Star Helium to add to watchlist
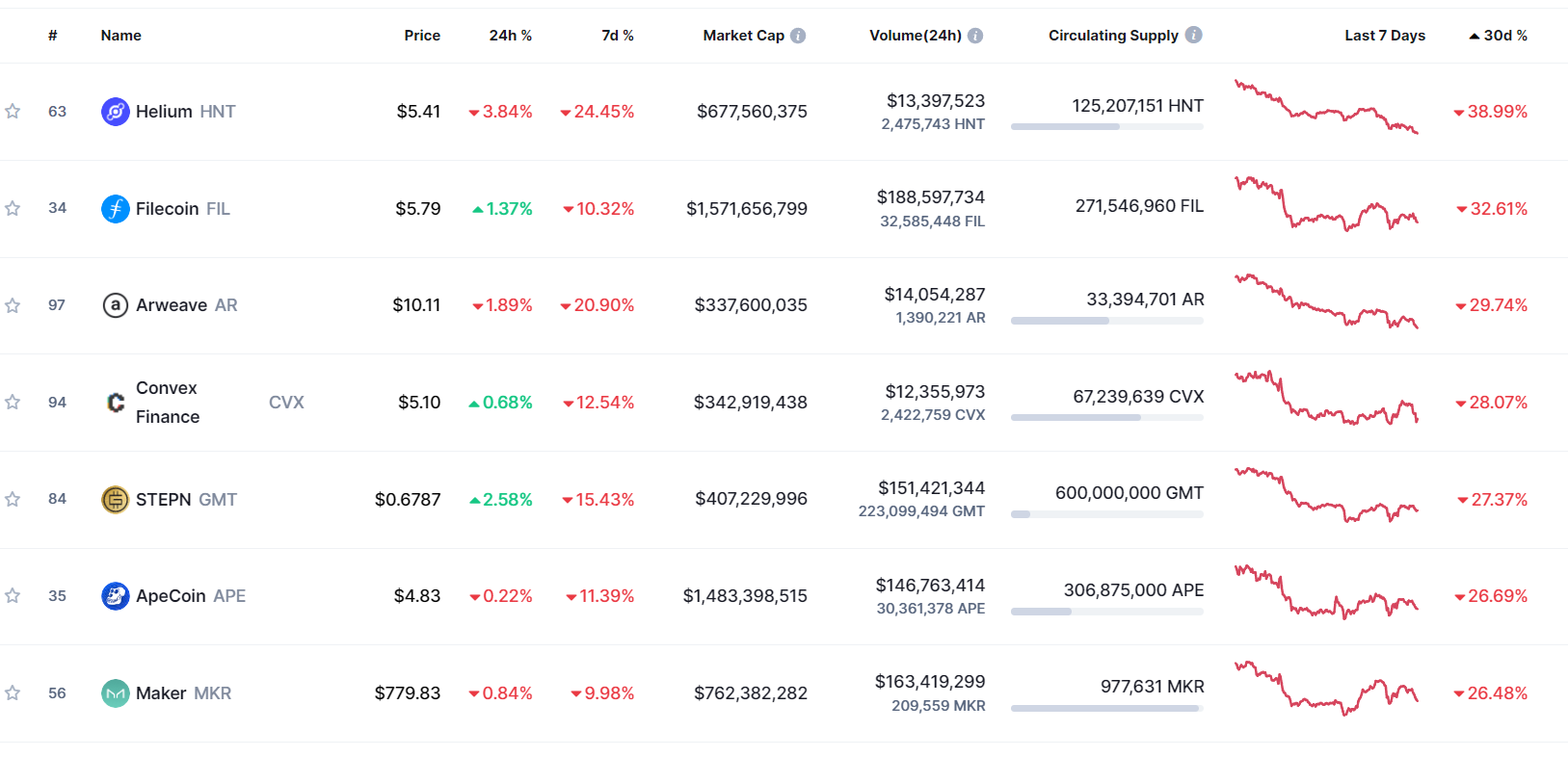Screen dimensions: 1568x757 tap(13, 112)
